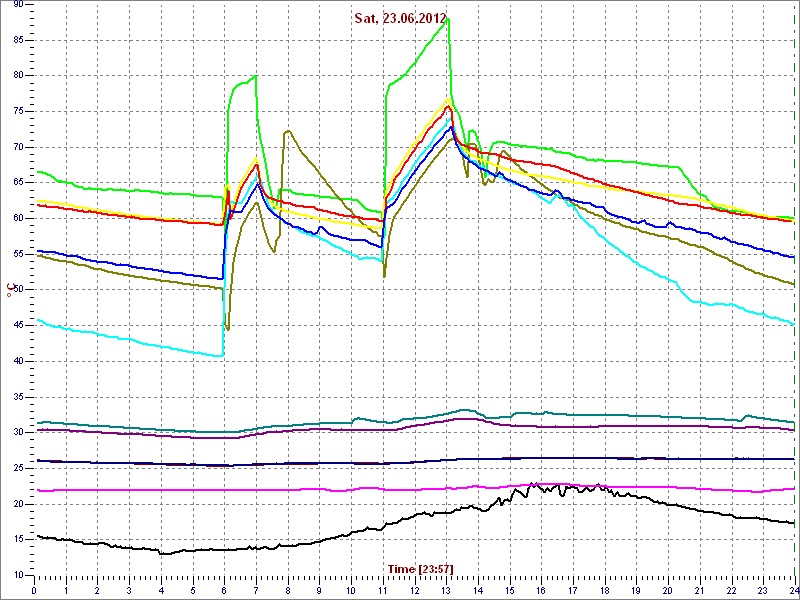Click hour label '9' on time axis

point(319,588)
